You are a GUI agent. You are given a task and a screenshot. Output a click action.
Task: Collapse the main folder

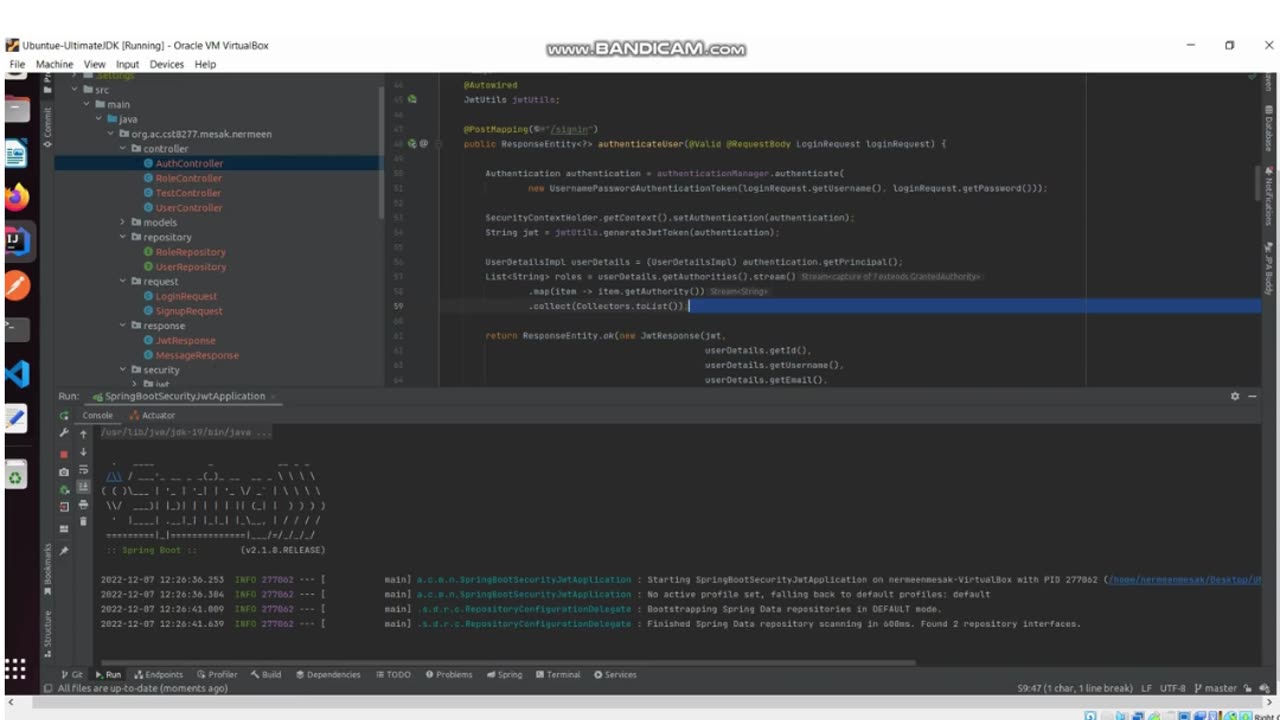pos(86,104)
